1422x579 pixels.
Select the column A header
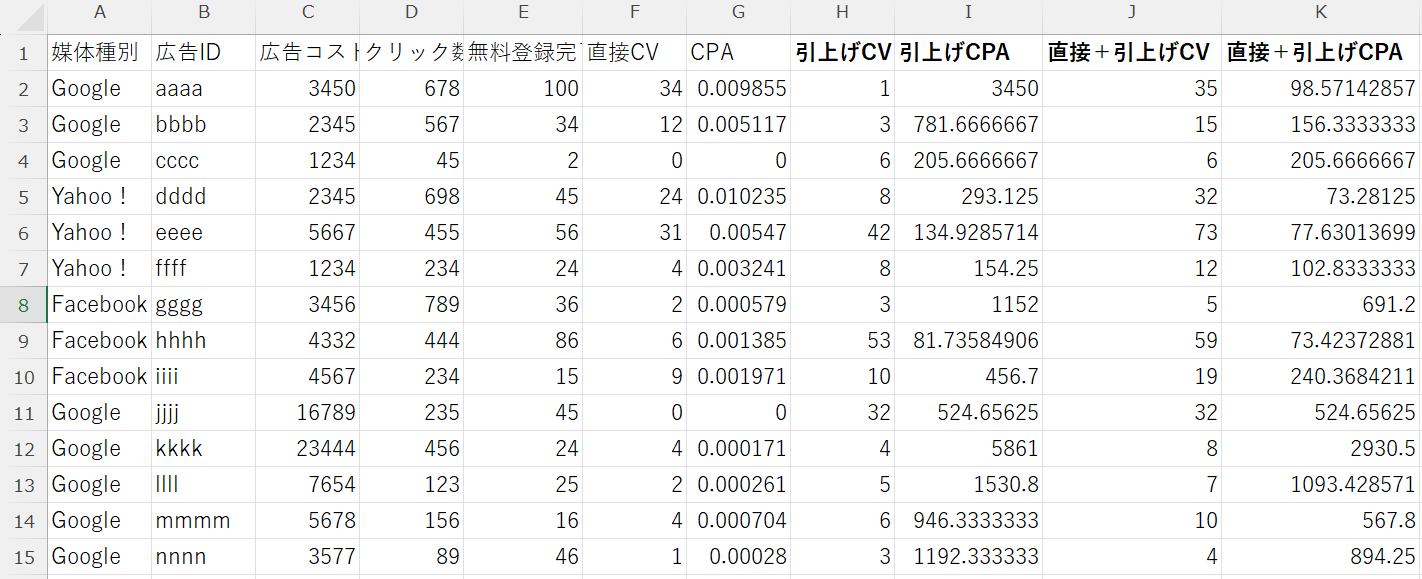(x=99, y=13)
